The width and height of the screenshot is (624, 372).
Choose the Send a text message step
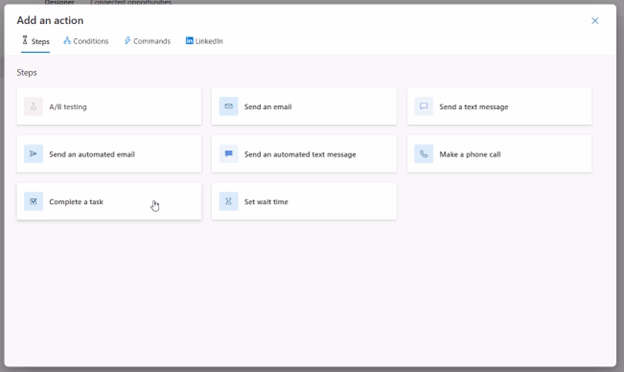click(x=499, y=107)
